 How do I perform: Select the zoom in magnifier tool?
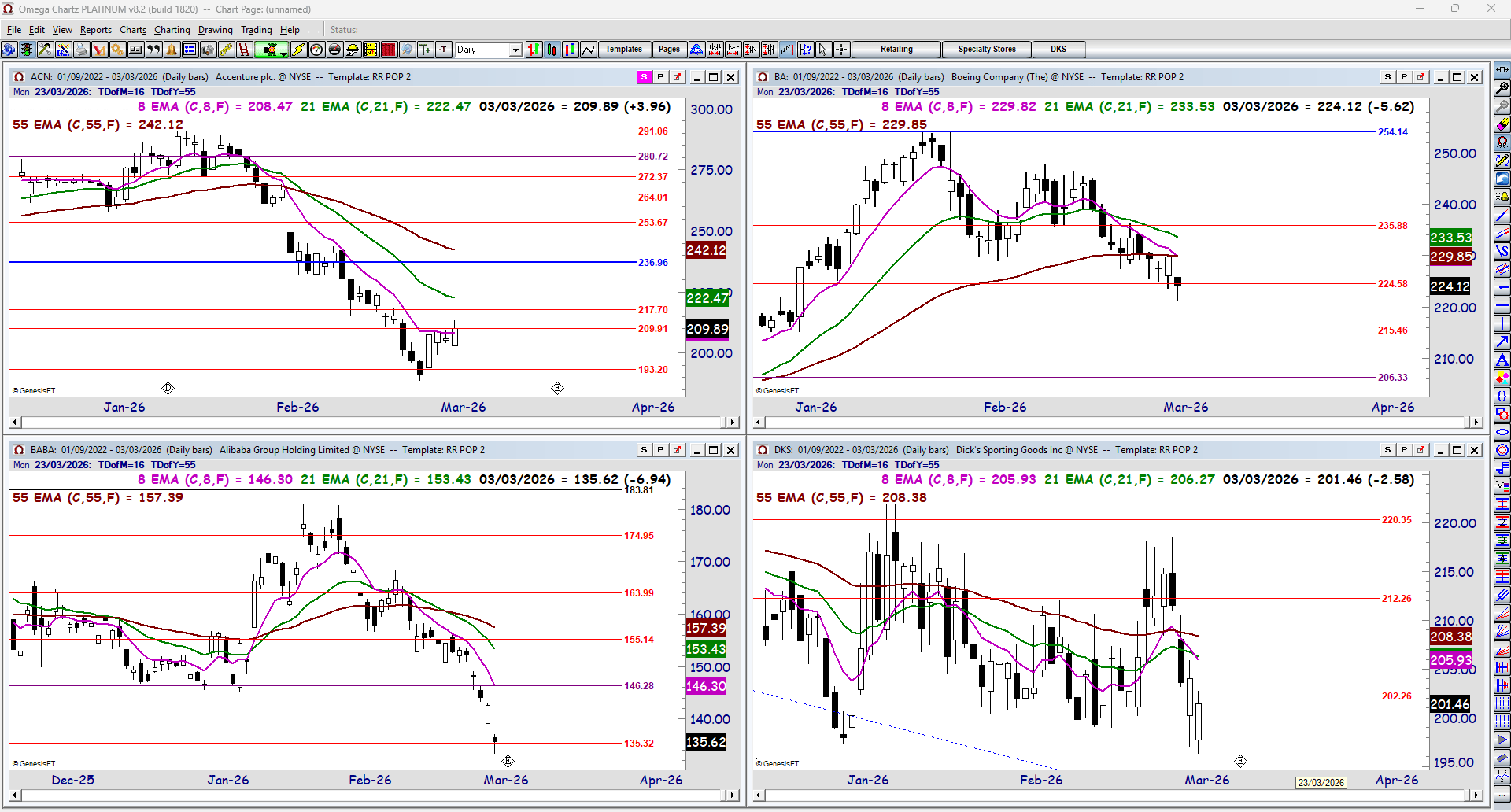[x=1502, y=88]
